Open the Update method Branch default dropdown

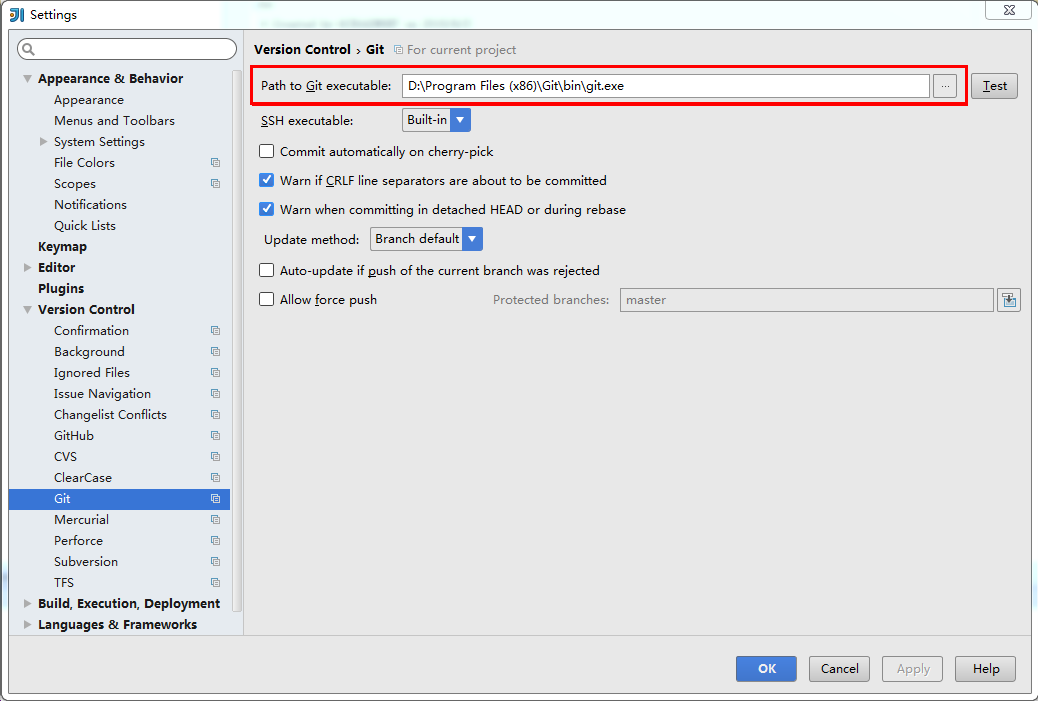tap(426, 239)
